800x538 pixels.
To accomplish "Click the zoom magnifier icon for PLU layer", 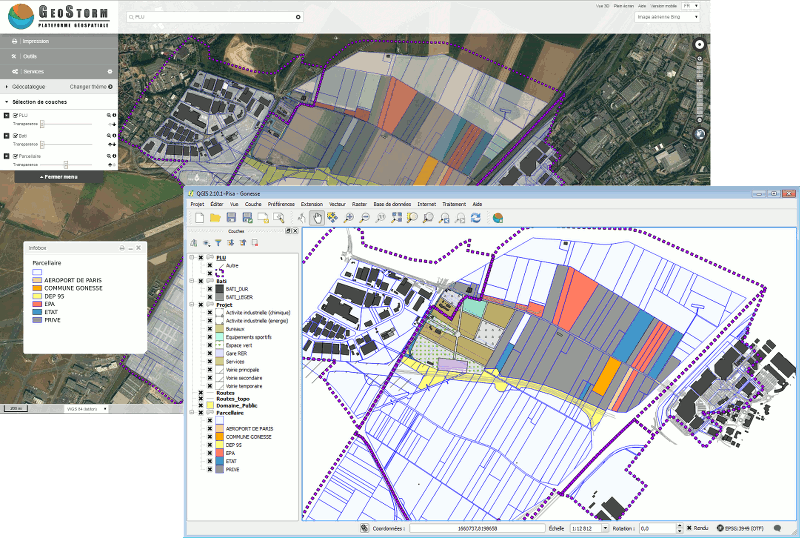I will (109, 115).
